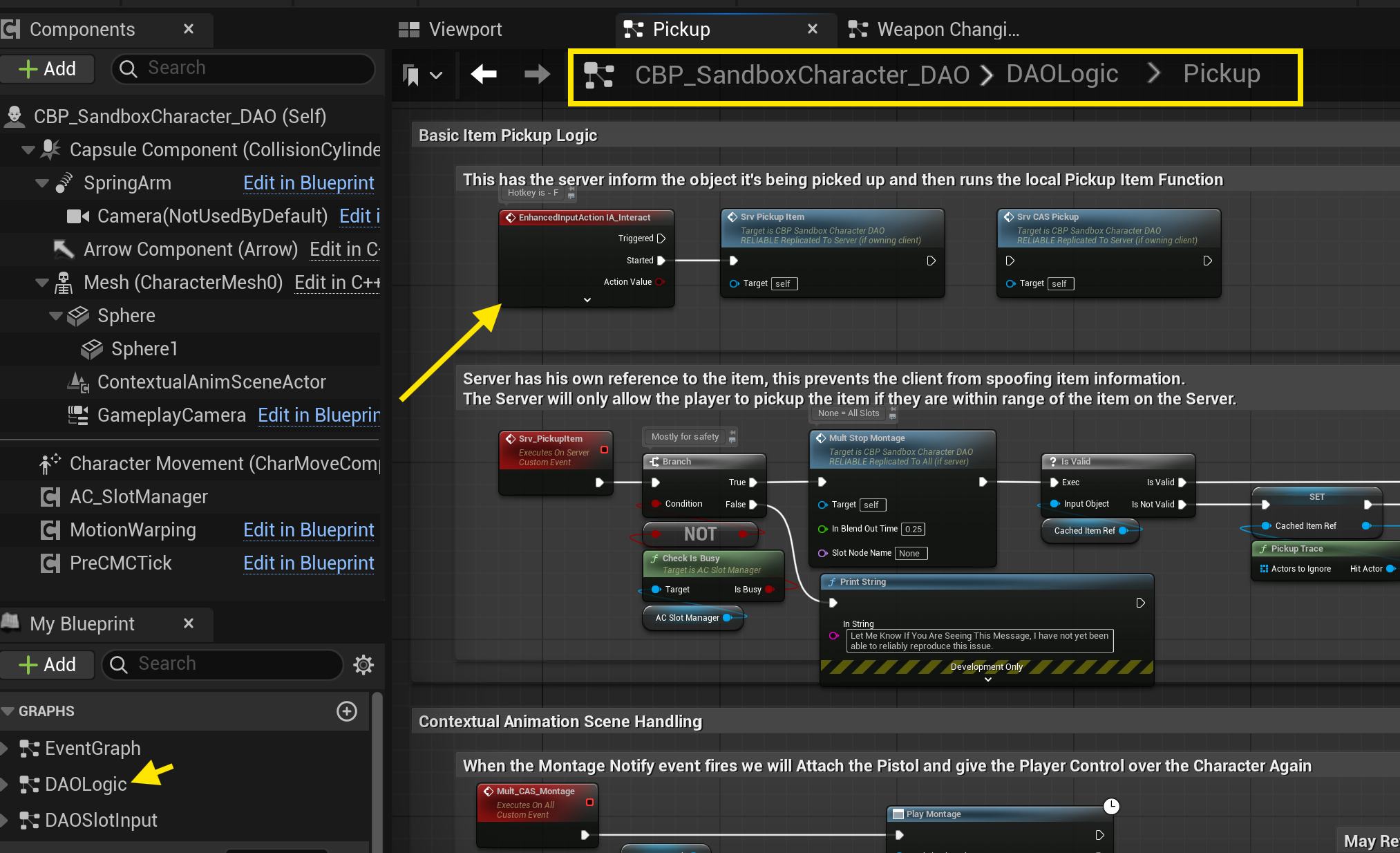This screenshot has height=853, width=1400.
Task: Click the back navigation arrow
Action: 484,74
